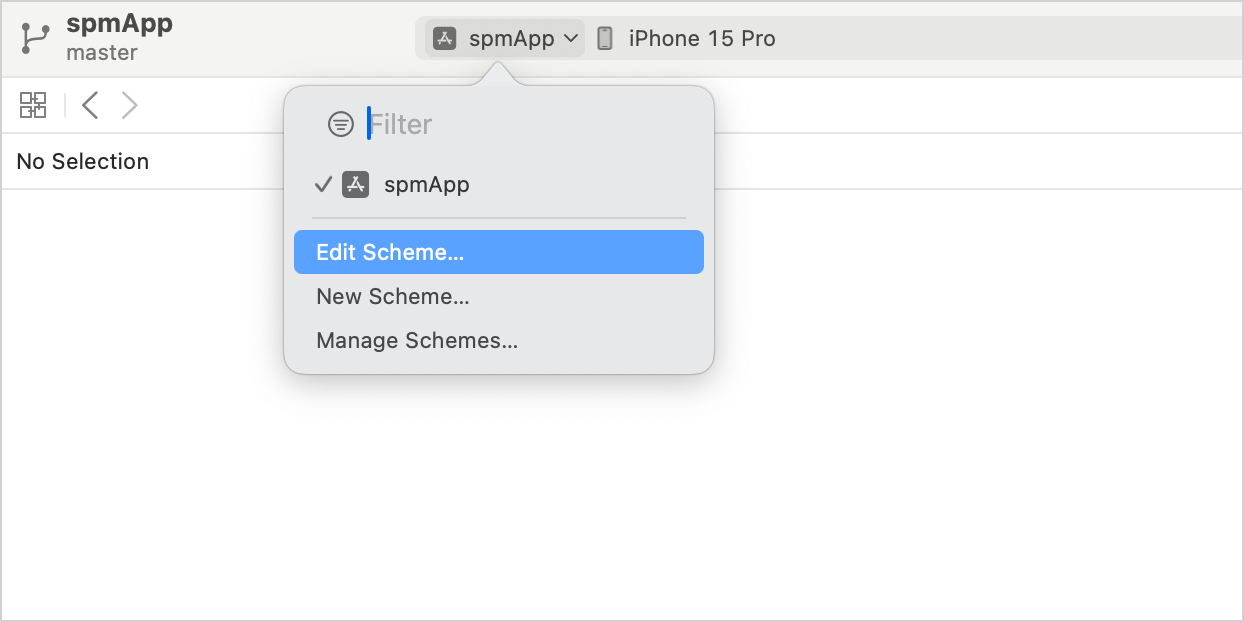Choose the iPhone 15 Pro run destination
The height and width of the screenshot is (622, 1244).
(x=701, y=39)
